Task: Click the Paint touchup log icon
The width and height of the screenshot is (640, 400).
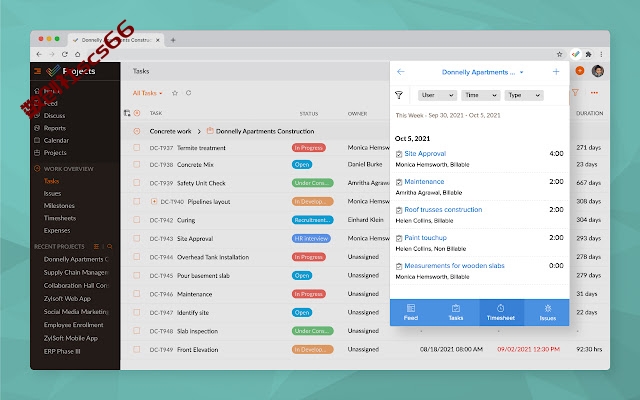Action: click(x=399, y=238)
